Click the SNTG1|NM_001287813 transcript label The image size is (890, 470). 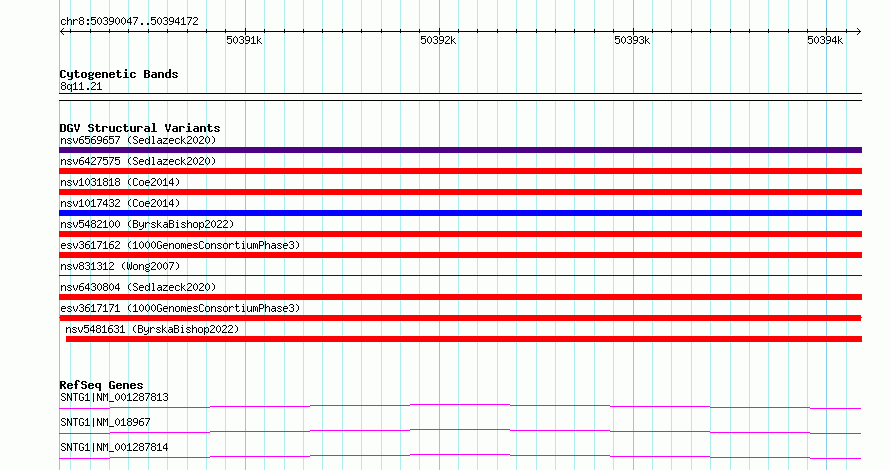point(114,397)
